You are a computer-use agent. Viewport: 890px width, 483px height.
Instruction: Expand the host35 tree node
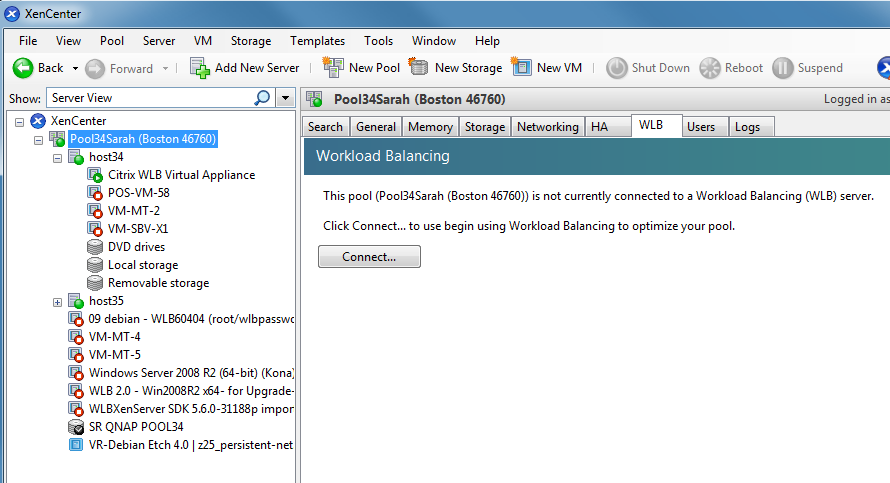(x=57, y=303)
